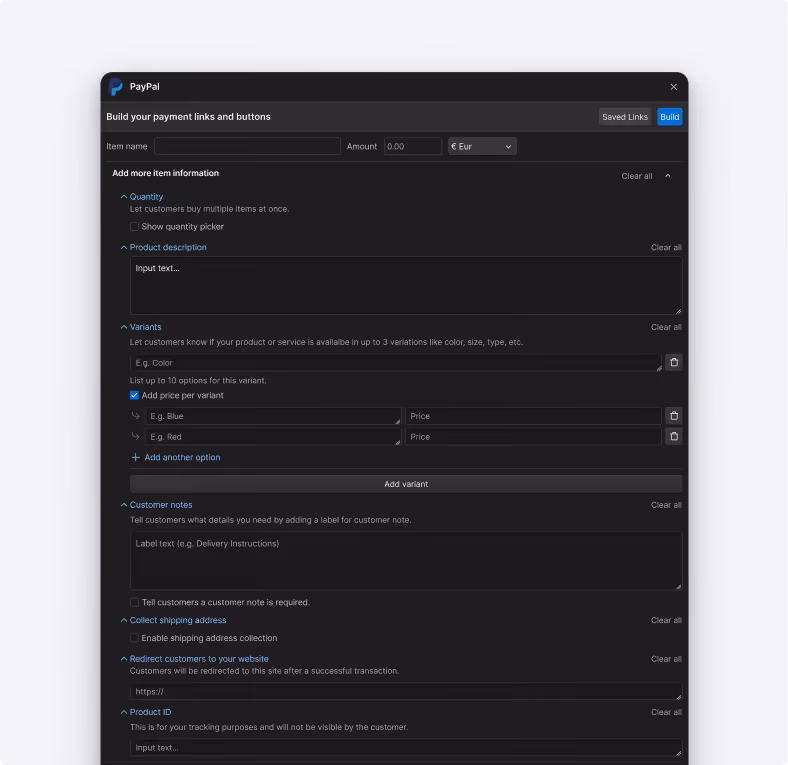Clear all item information at top

(x=637, y=176)
